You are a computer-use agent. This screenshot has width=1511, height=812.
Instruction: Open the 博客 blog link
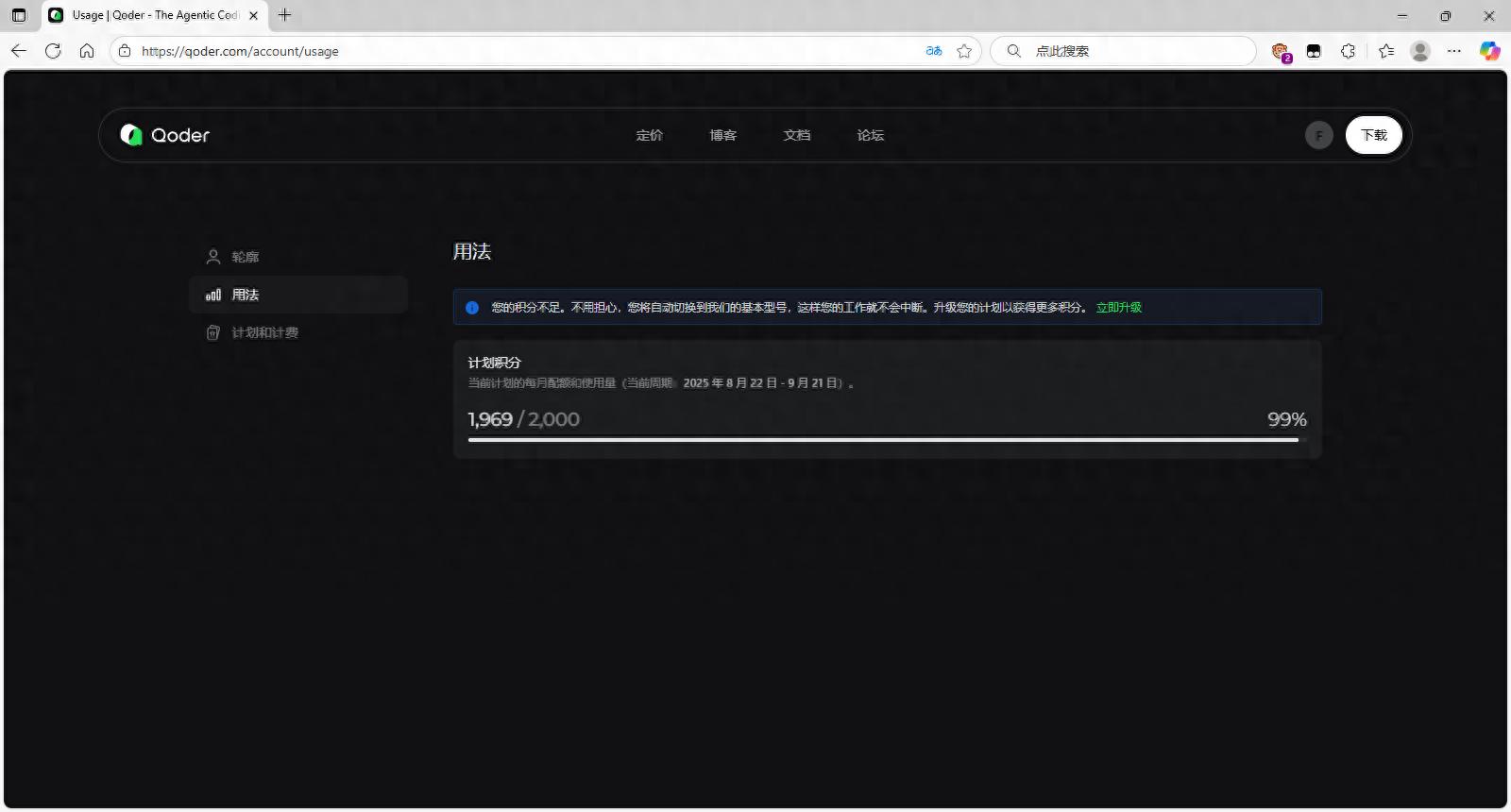point(723,135)
